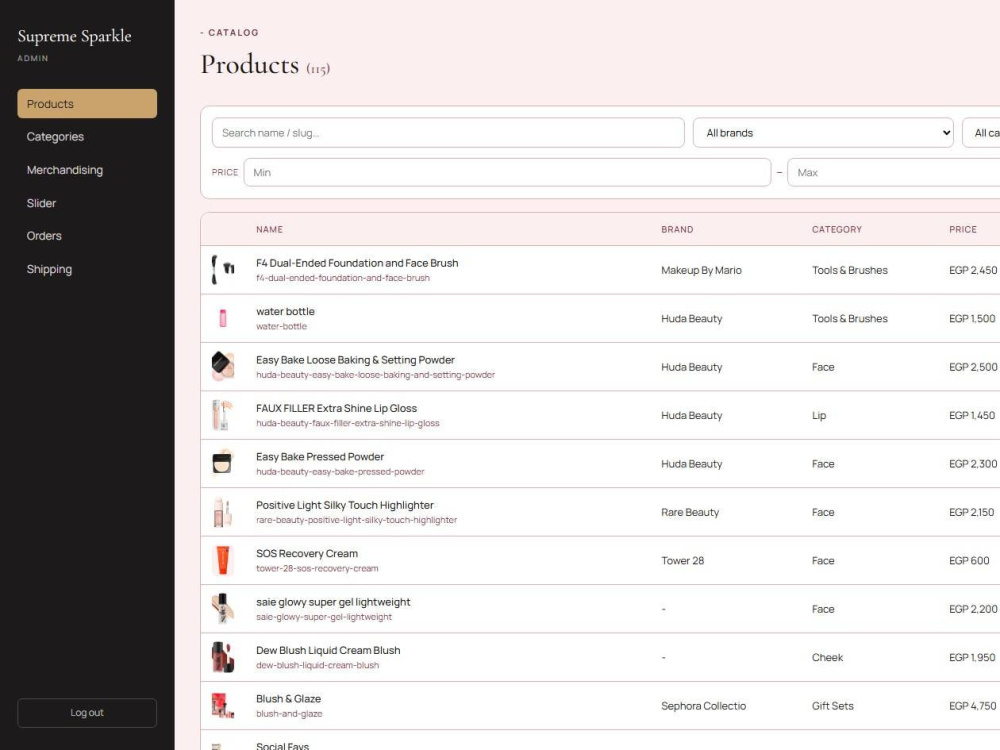Image resolution: width=1000 pixels, height=750 pixels.
Task: Select SOS Recovery Cream product name
Action: coord(307,554)
